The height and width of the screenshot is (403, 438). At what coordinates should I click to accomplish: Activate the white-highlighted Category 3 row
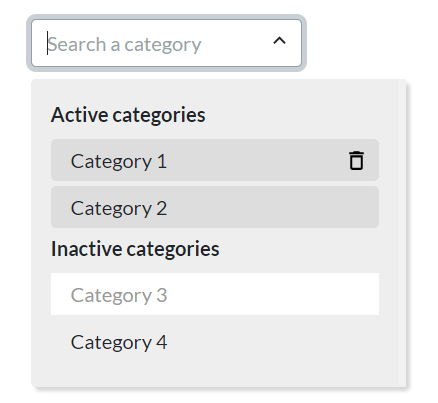point(215,294)
